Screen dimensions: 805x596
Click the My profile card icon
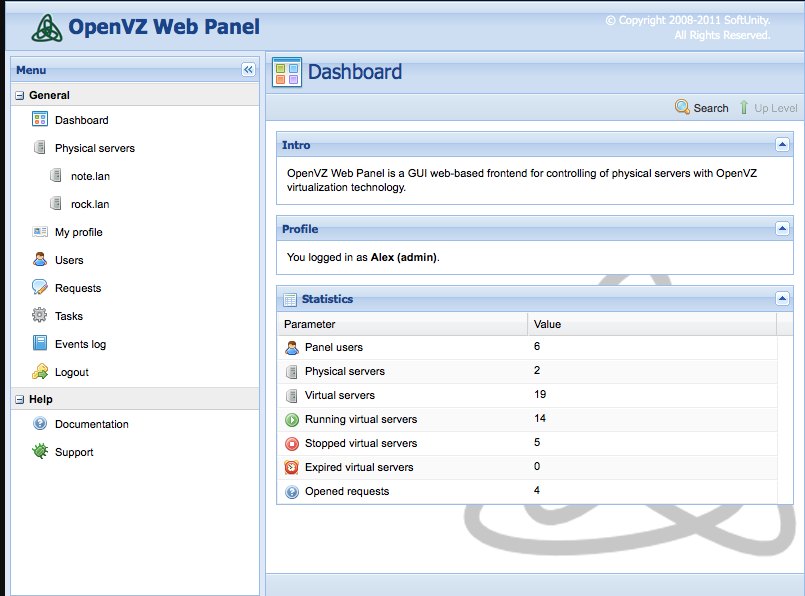[40, 232]
